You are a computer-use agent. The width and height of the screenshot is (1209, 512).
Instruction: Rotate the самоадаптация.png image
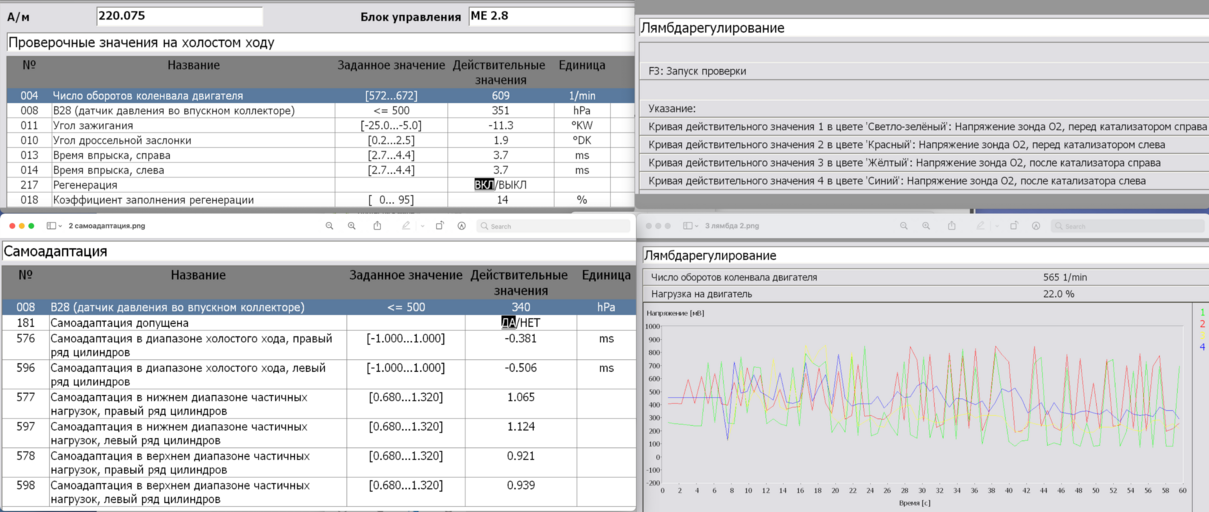coord(439,226)
